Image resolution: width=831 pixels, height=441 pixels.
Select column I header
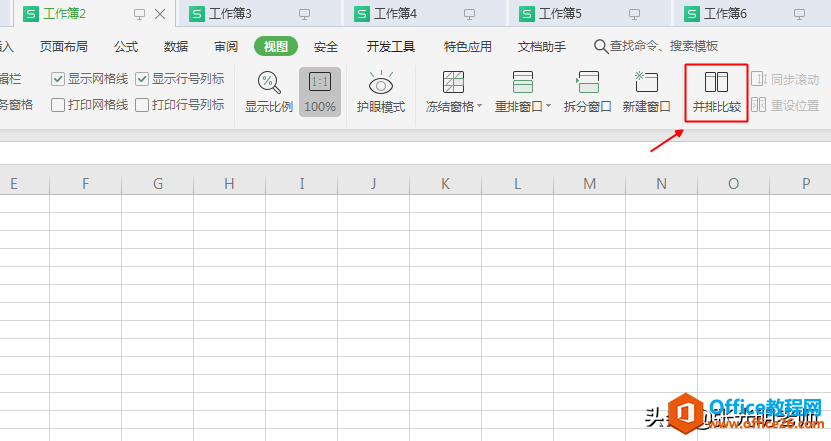[x=302, y=184]
